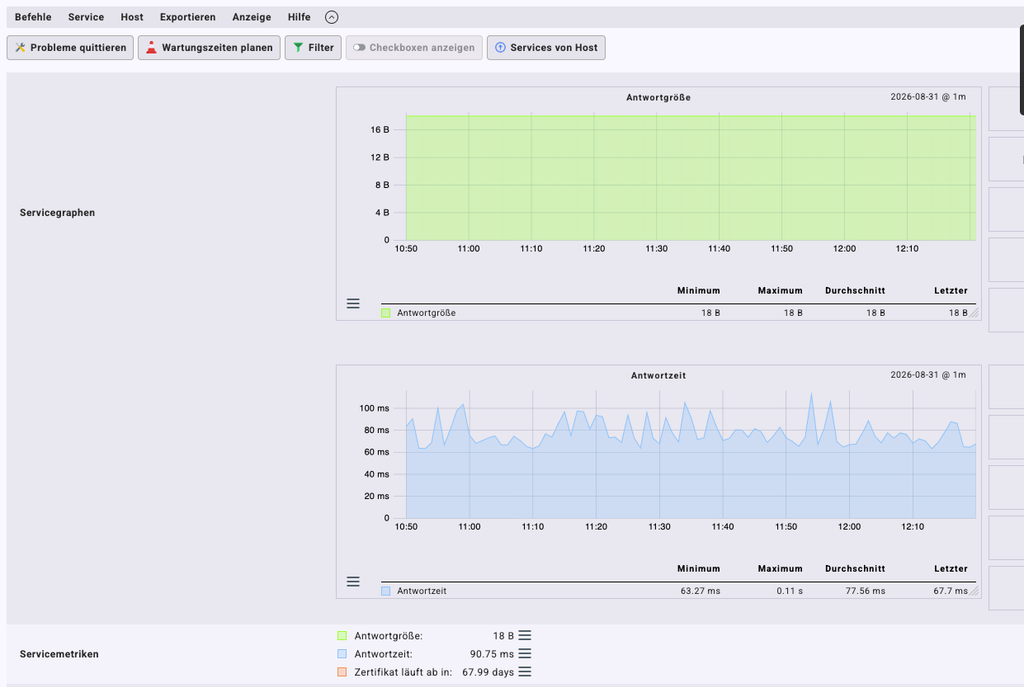Click the Antwortzeit graph date 2026-08-31 @ 1m

point(928,375)
